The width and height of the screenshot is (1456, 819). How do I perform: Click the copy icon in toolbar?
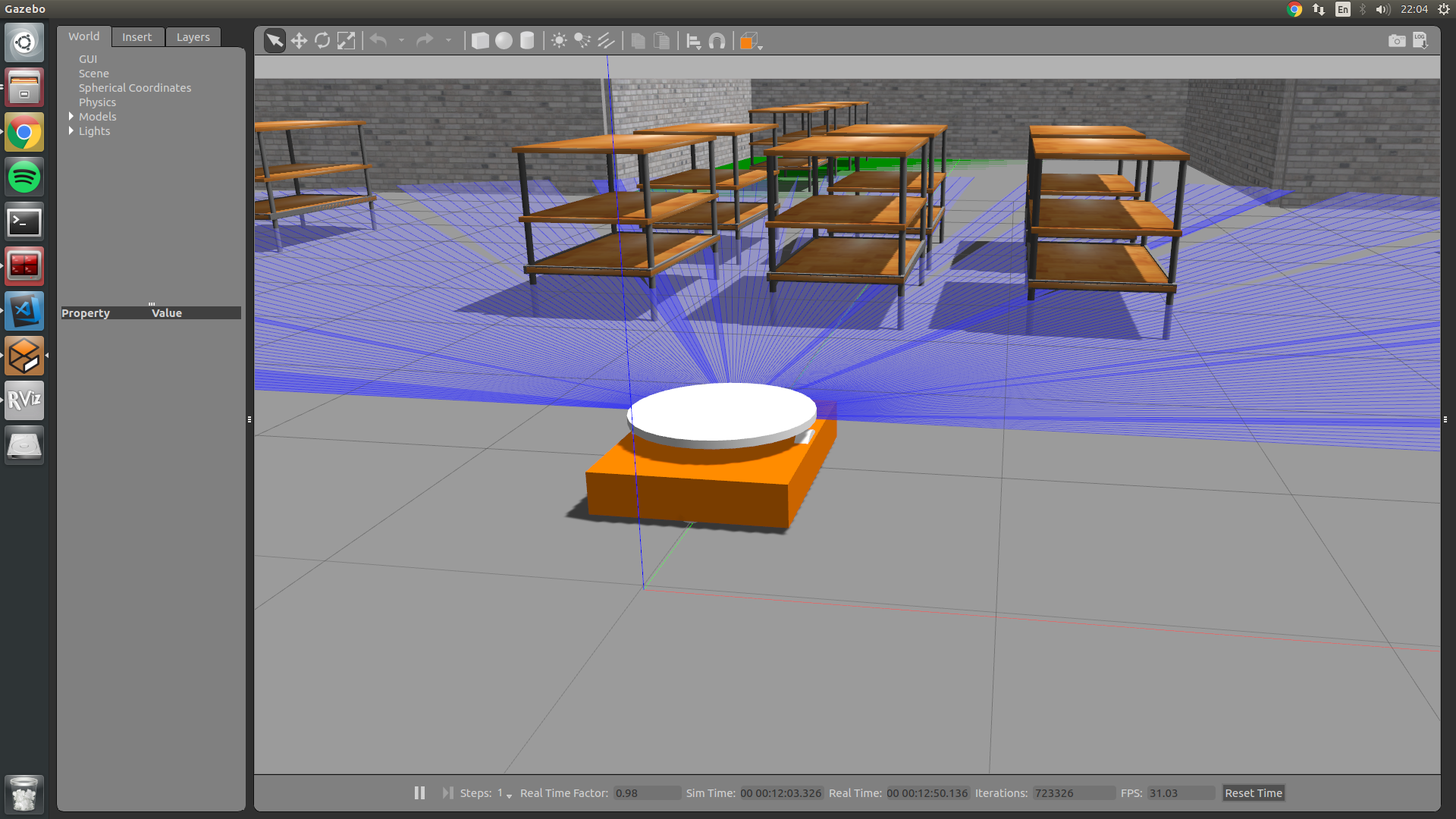coord(638,41)
